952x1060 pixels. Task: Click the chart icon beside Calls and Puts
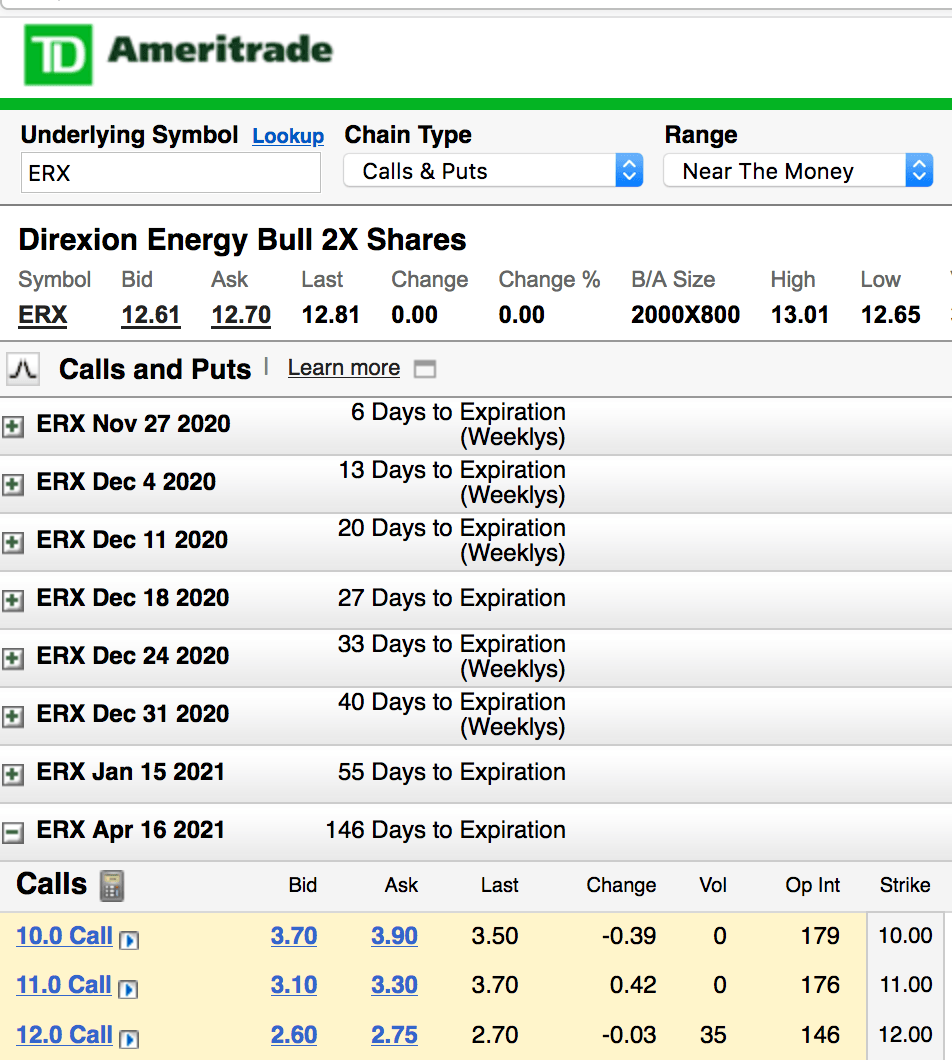pyautogui.click(x=23, y=370)
